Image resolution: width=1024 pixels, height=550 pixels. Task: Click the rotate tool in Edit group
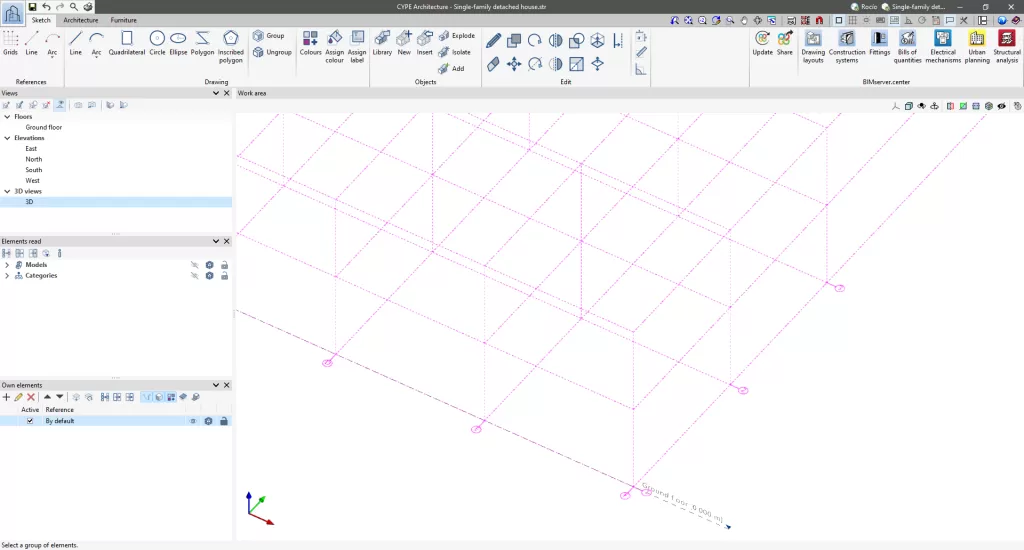pos(535,40)
